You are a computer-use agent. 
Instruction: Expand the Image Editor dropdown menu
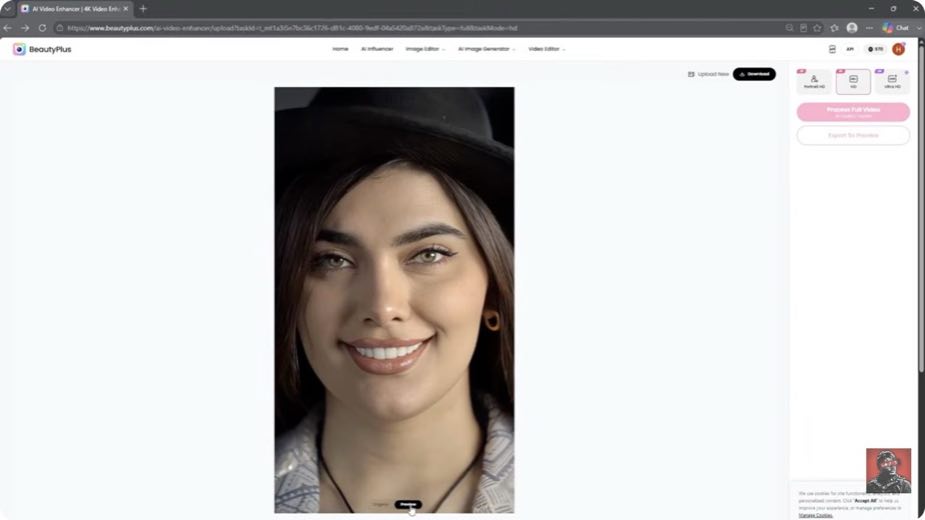pos(425,49)
